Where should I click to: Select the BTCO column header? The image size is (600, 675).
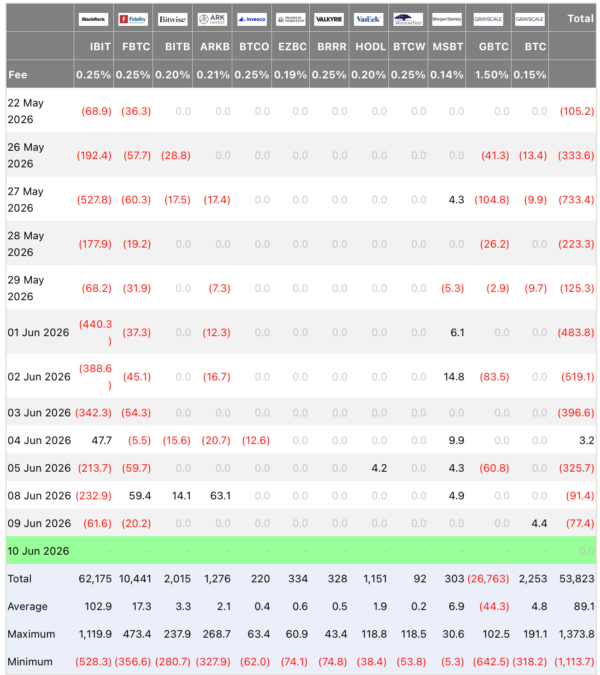coord(254,46)
